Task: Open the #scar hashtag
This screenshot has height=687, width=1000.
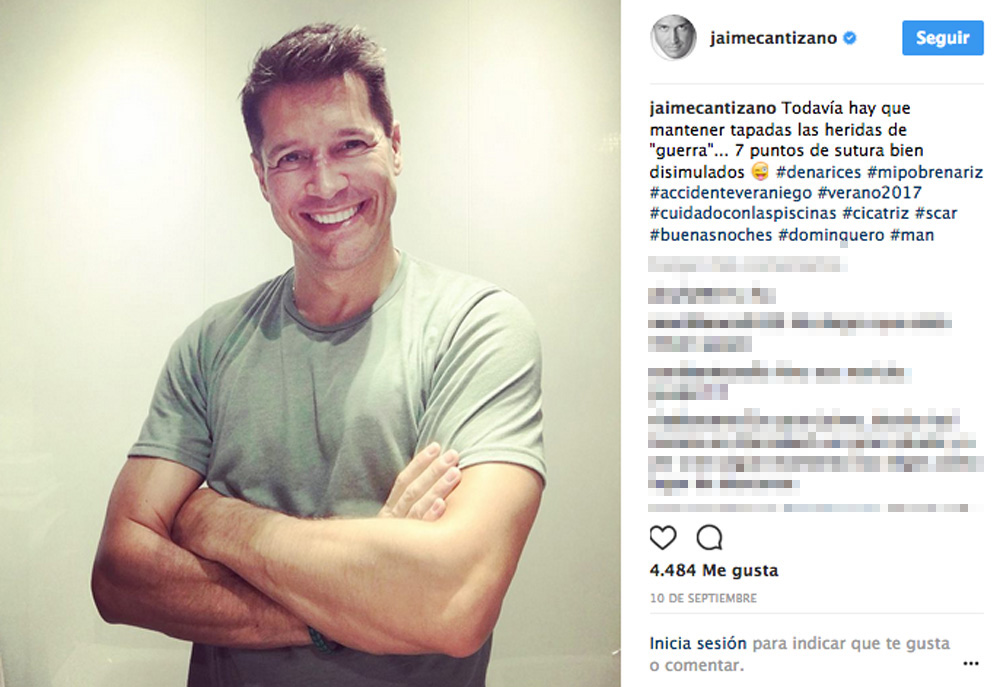Action: [x=936, y=213]
